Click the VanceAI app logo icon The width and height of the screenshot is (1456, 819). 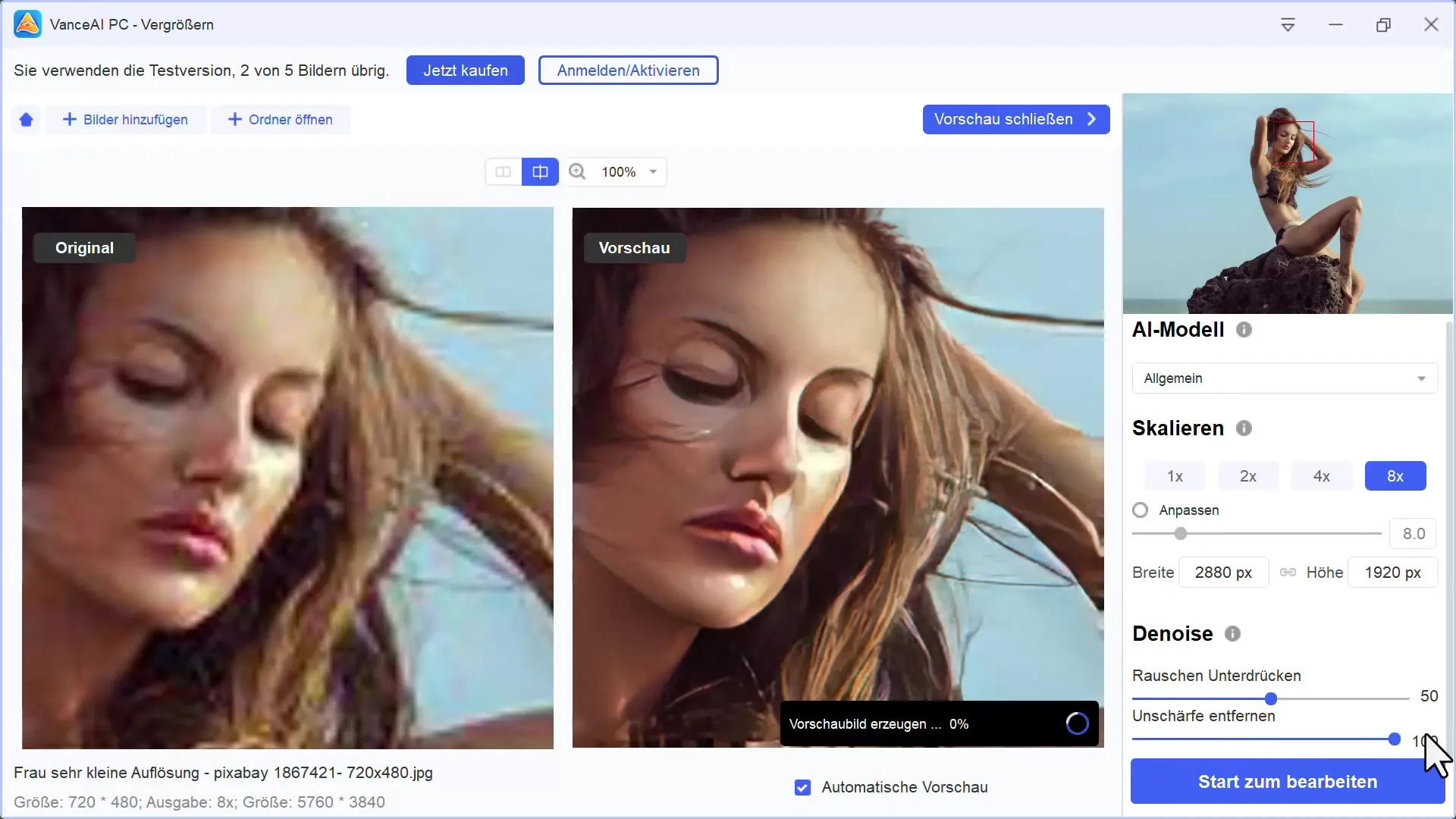[x=28, y=24]
